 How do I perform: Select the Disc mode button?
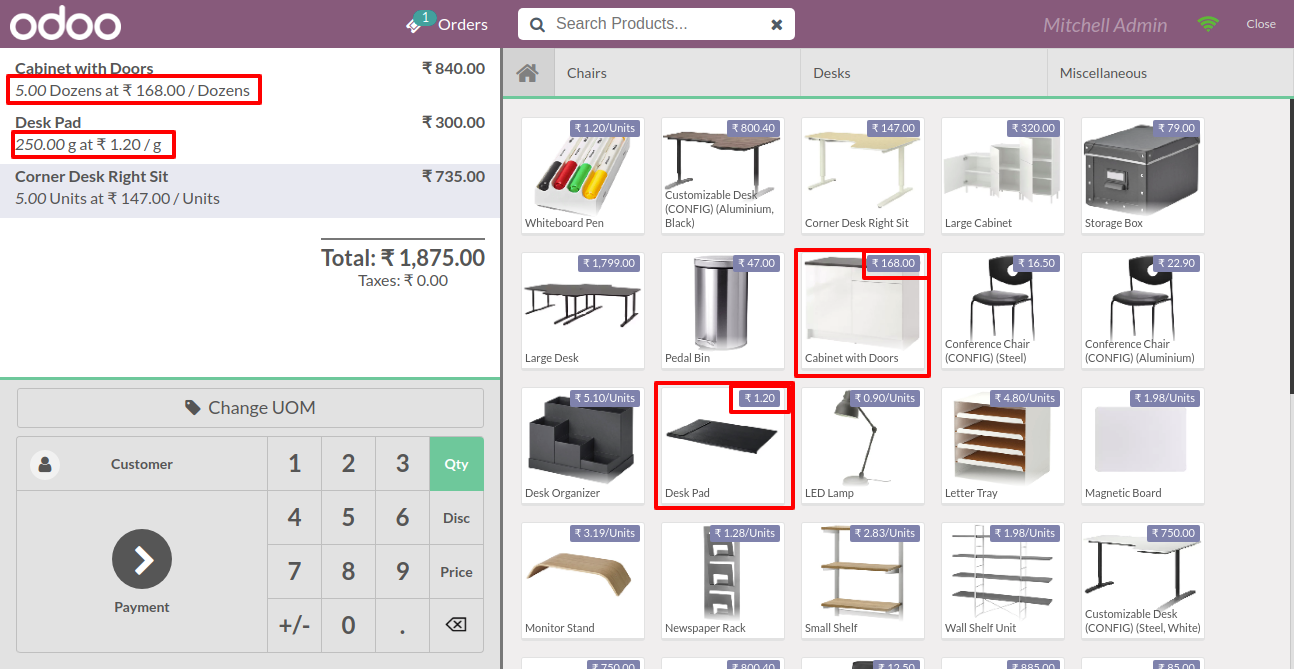point(456,518)
